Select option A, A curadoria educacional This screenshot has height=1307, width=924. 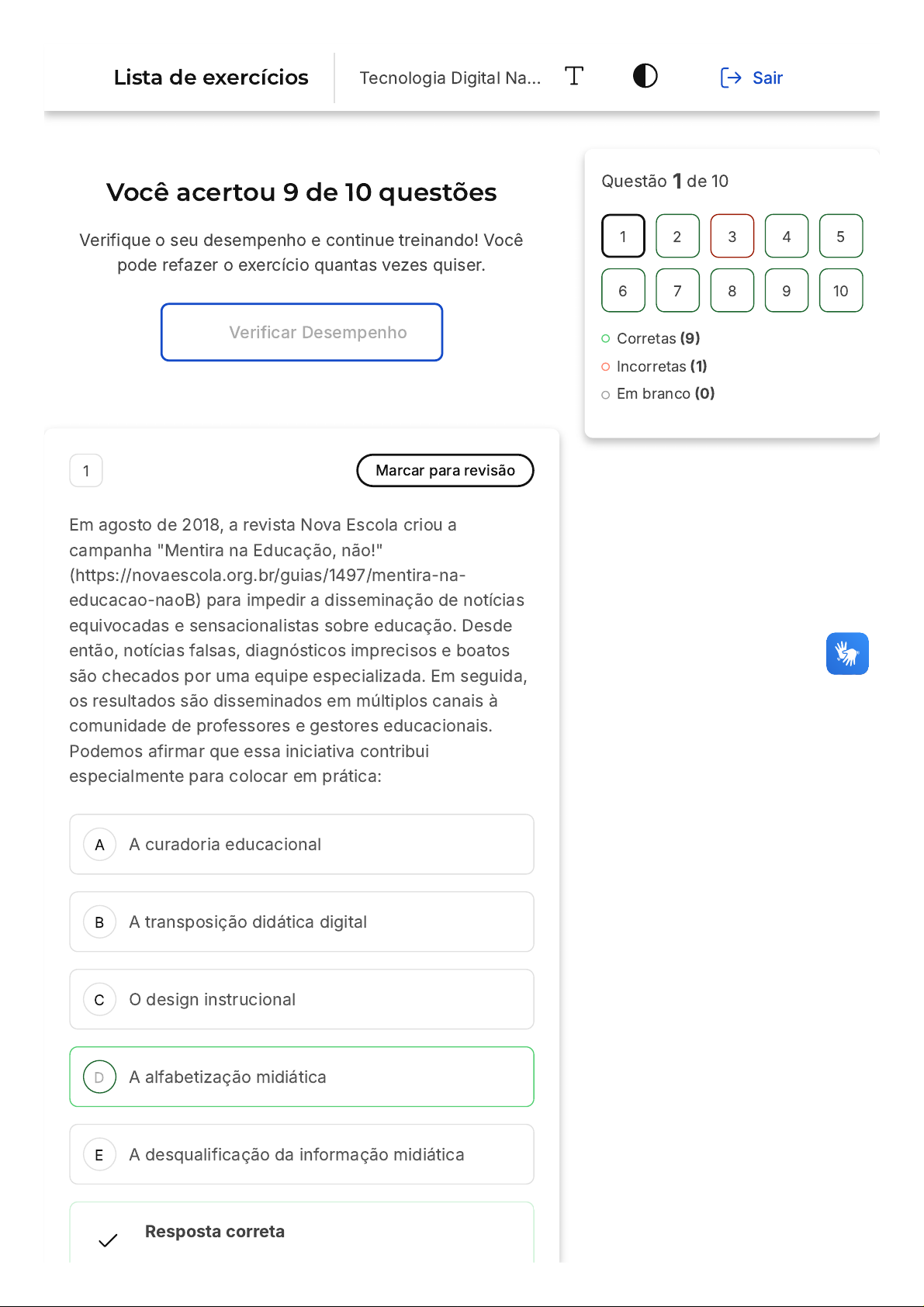coord(302,844)
